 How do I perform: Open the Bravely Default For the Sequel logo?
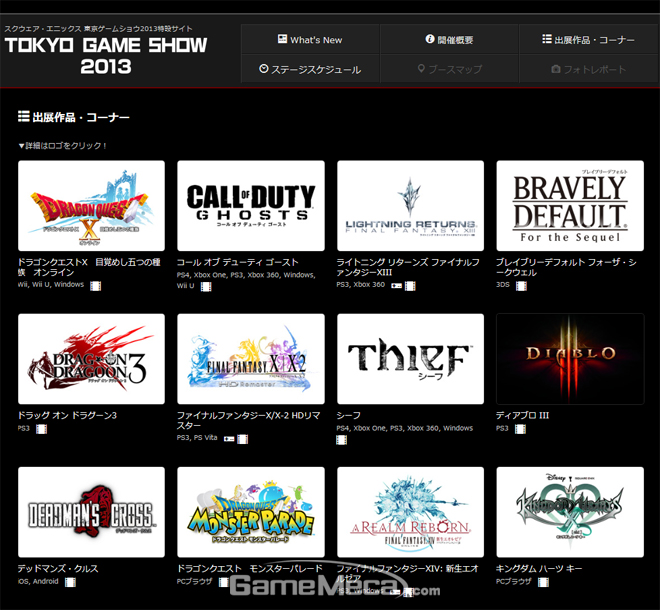(570, 205)
